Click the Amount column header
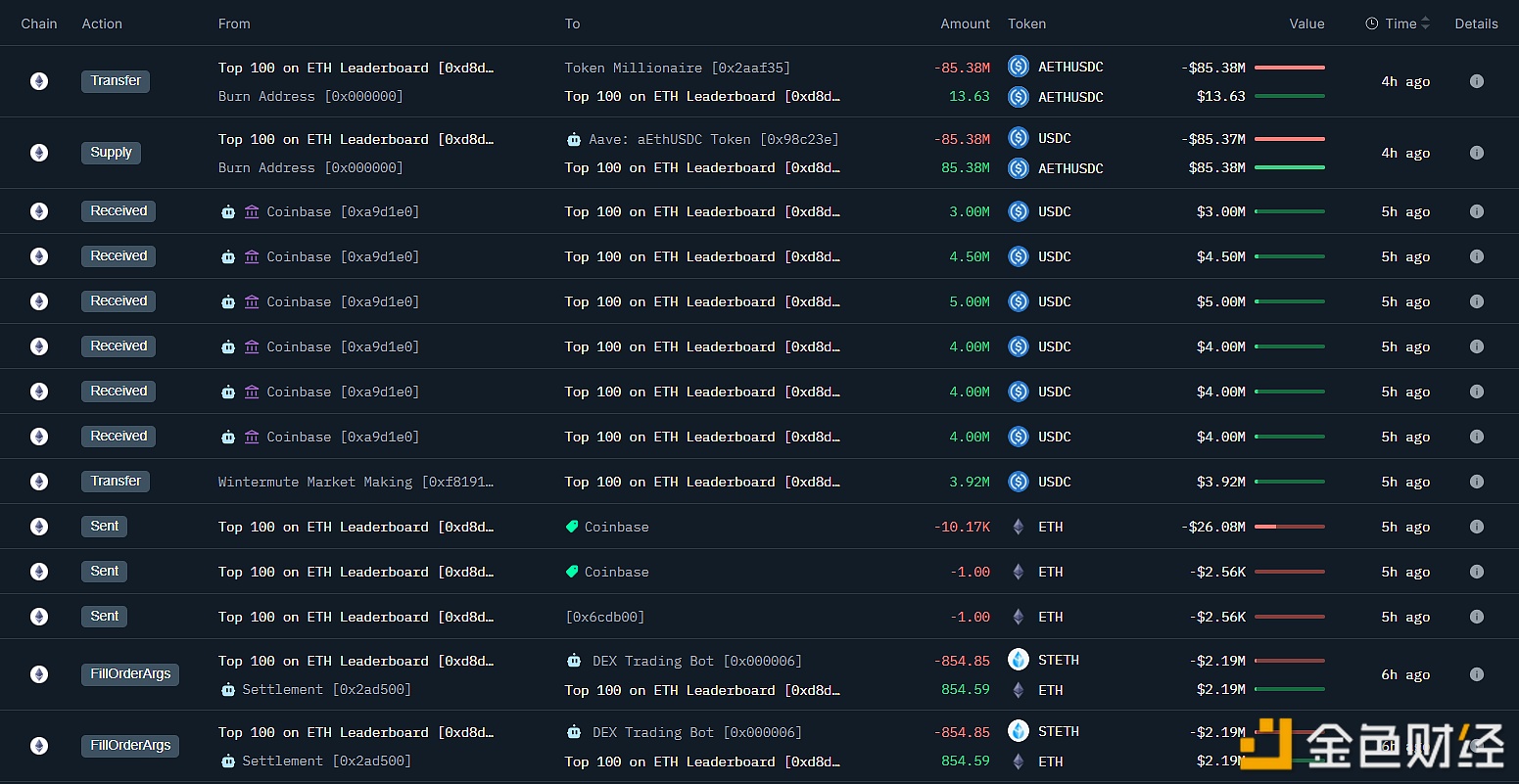The width and height of the screenshot is (1519, 784). (965, 23)
